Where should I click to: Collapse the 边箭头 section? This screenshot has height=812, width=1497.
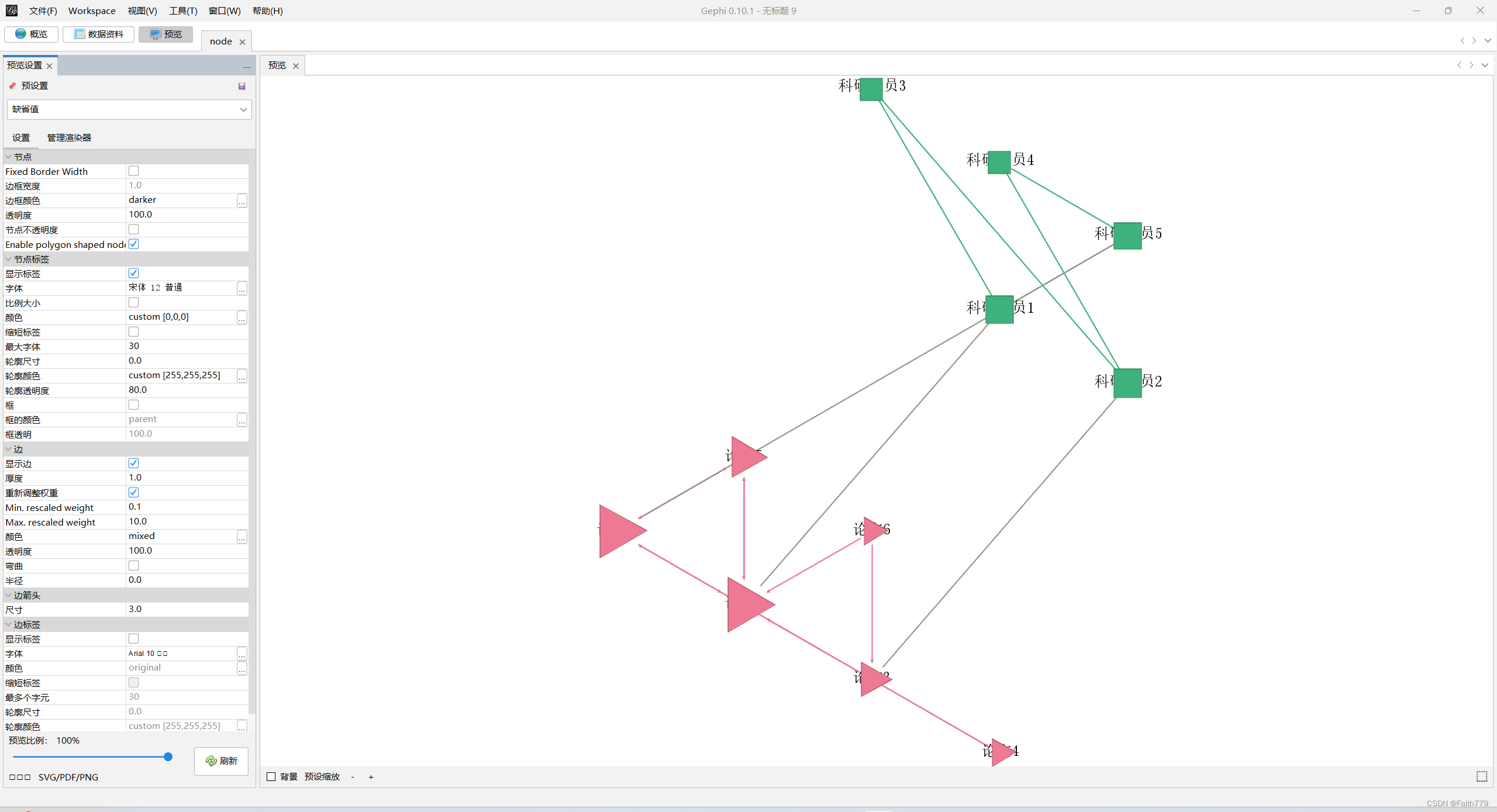click(8, 595)
